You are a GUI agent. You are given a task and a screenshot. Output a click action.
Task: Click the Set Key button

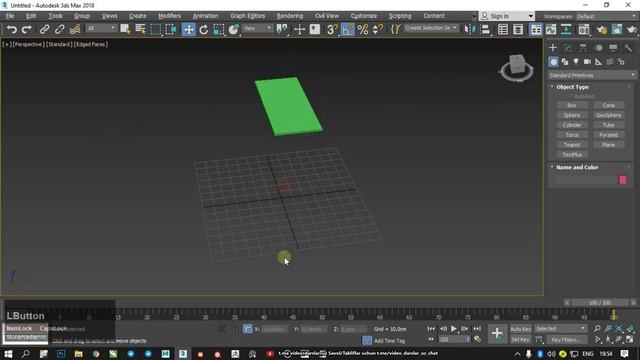pos(520,340)
